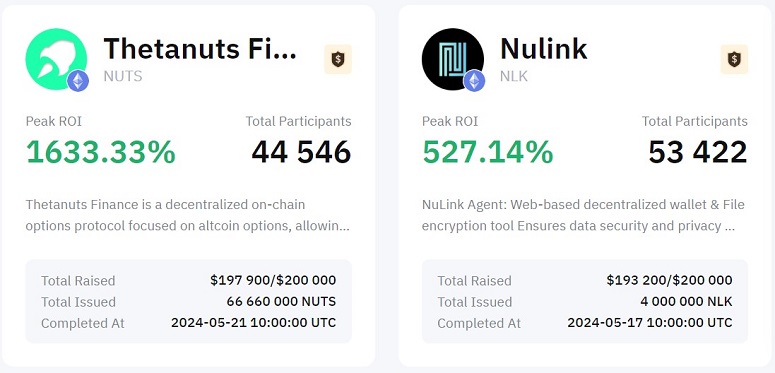Expand the truncated NuLink Agent description
775x373 pixels.
click(583, 215)
